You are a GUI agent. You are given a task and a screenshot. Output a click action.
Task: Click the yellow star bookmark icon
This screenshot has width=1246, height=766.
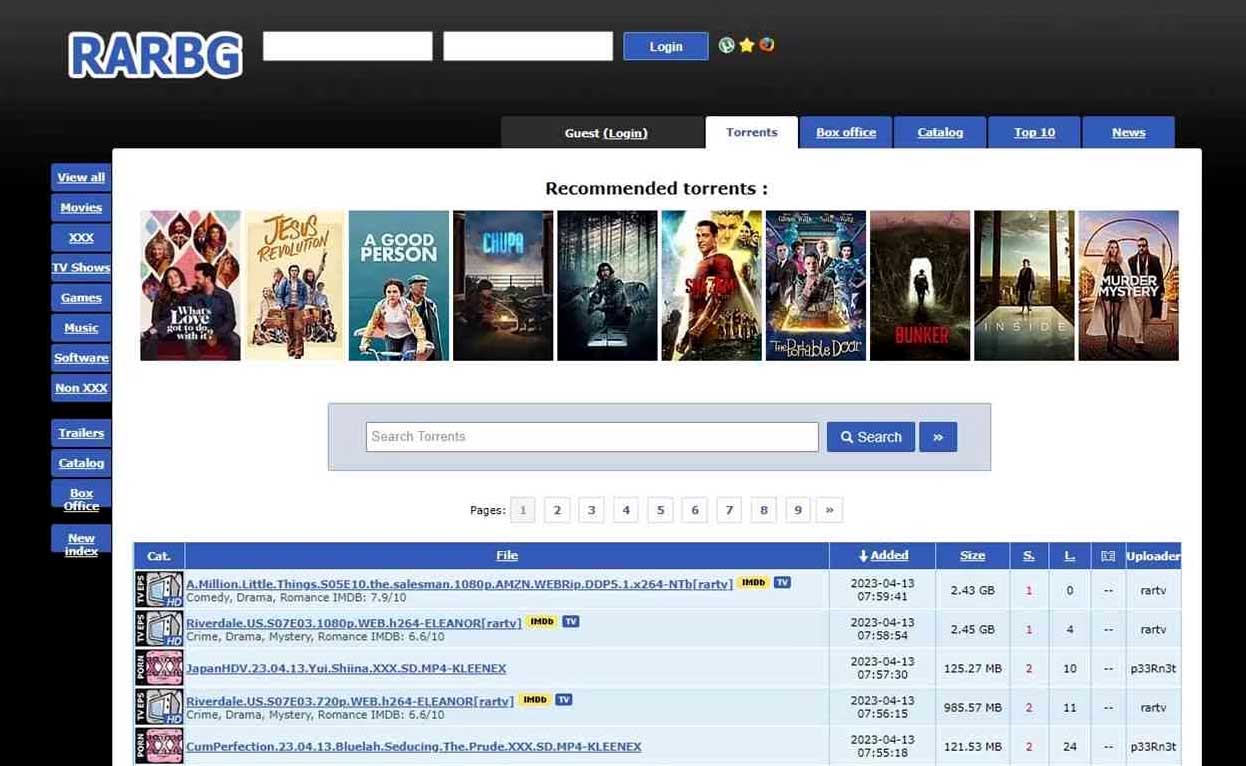point(747,45)
